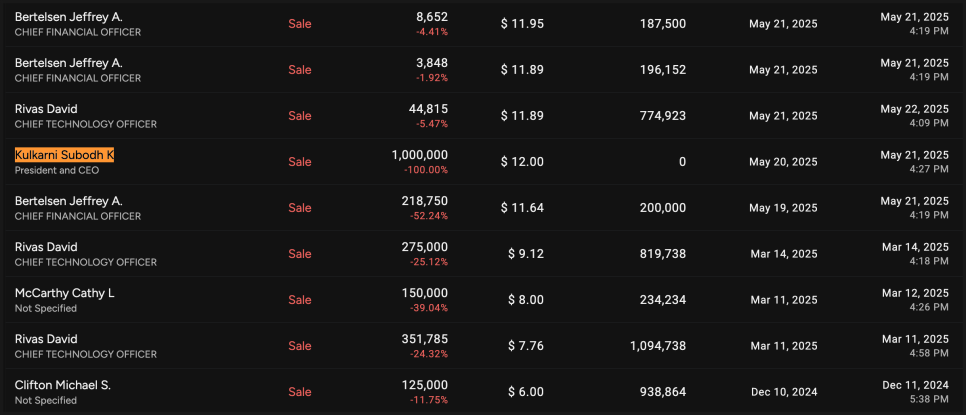Click the 351,785 shares amount
966x415 pixels.
[x=425, y=339]
